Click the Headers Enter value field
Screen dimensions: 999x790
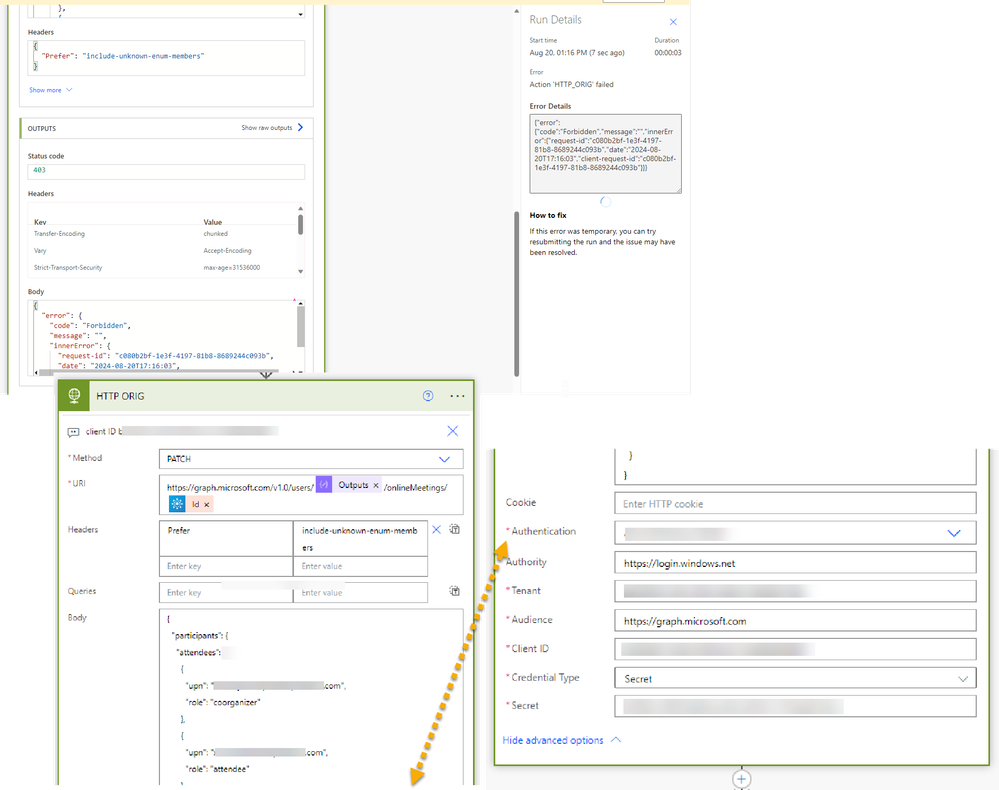(360, 566)
